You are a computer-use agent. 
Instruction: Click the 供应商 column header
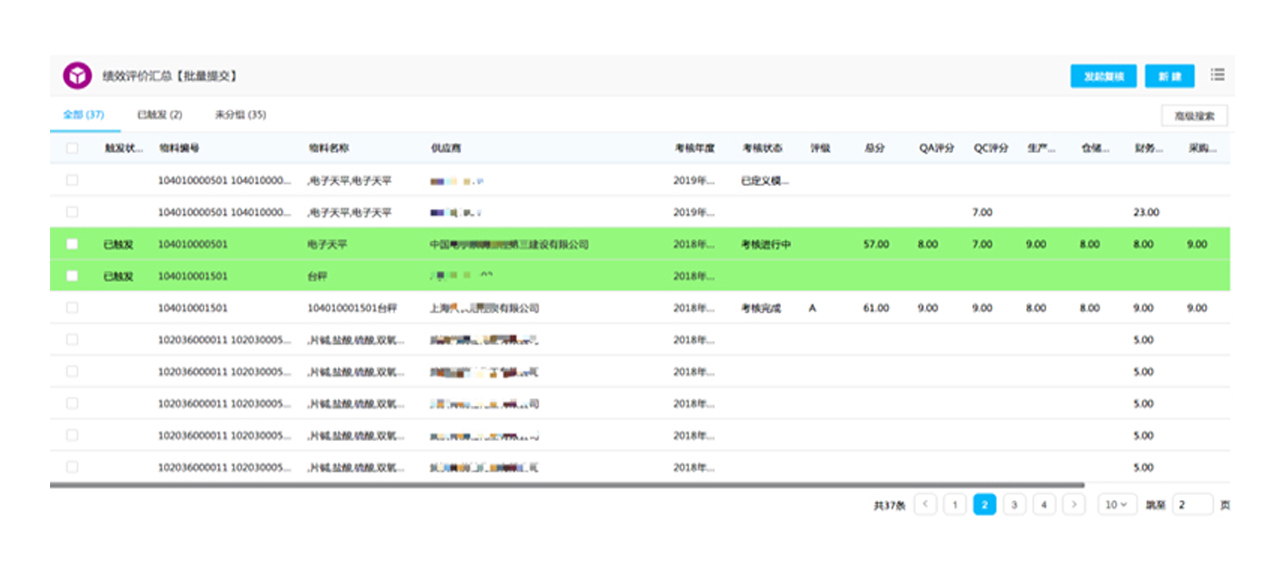(x=446, y=148)
